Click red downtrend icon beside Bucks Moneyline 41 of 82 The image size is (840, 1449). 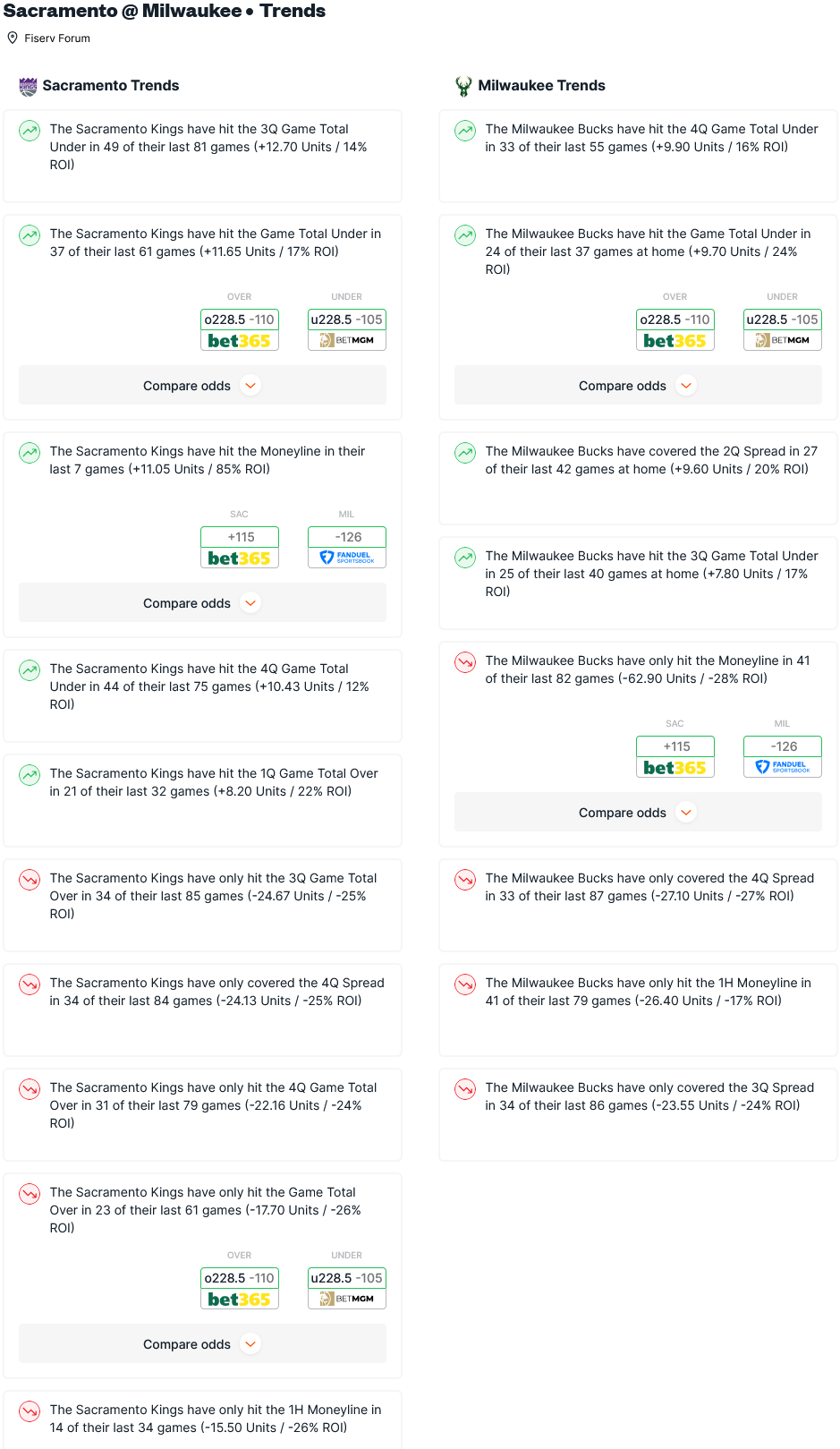[x=465, y=662]
